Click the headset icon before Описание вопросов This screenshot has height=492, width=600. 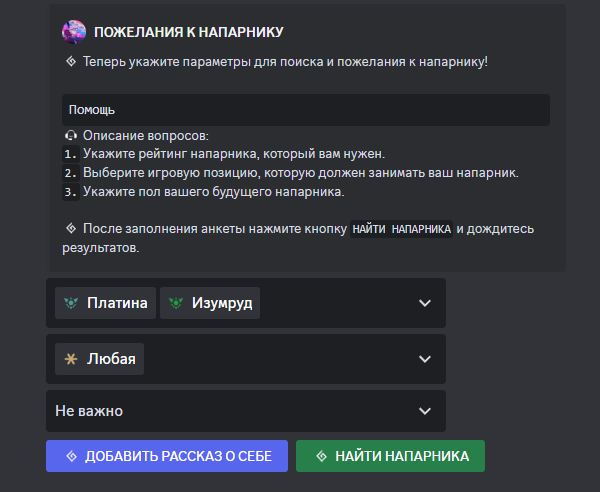[70, 135]
